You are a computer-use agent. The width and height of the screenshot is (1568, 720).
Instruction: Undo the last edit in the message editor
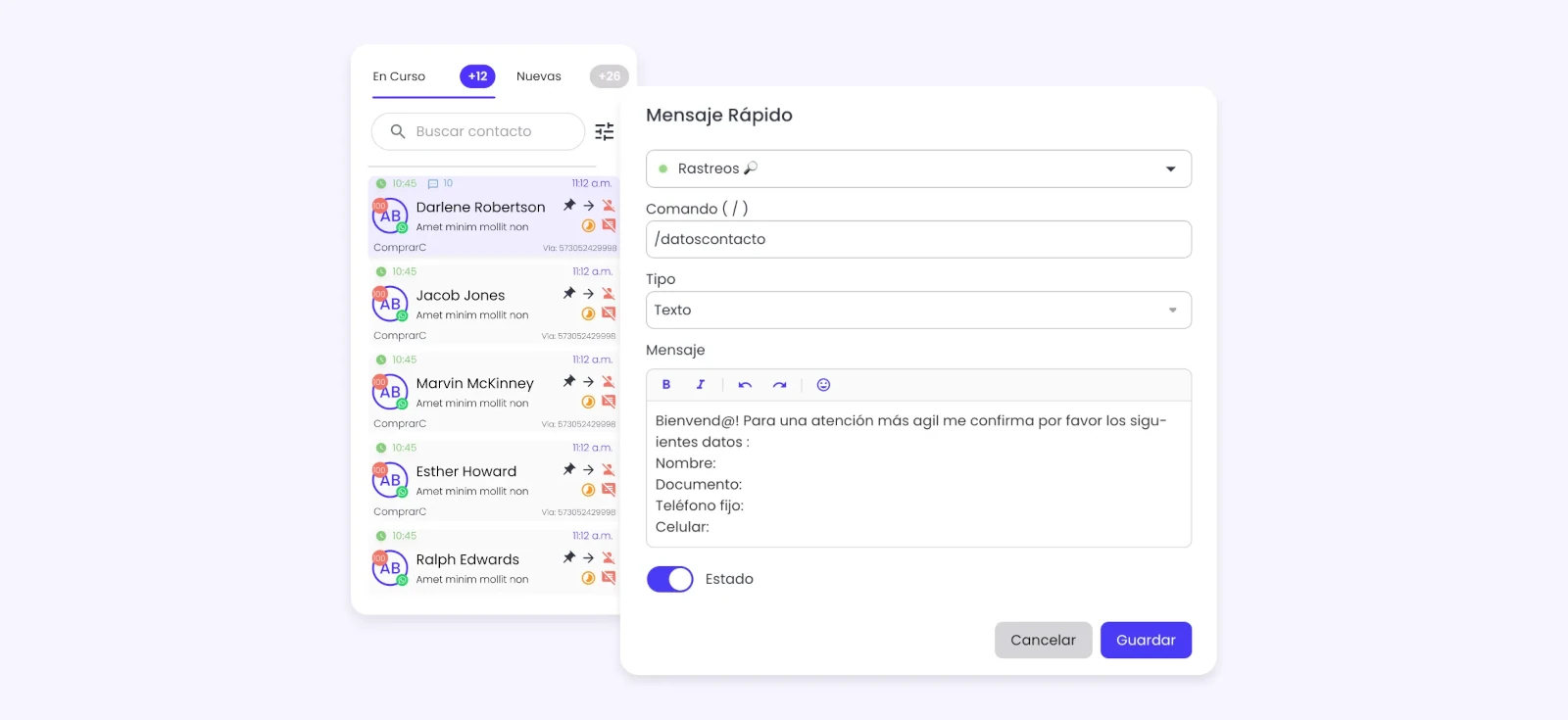click(745, 385)
